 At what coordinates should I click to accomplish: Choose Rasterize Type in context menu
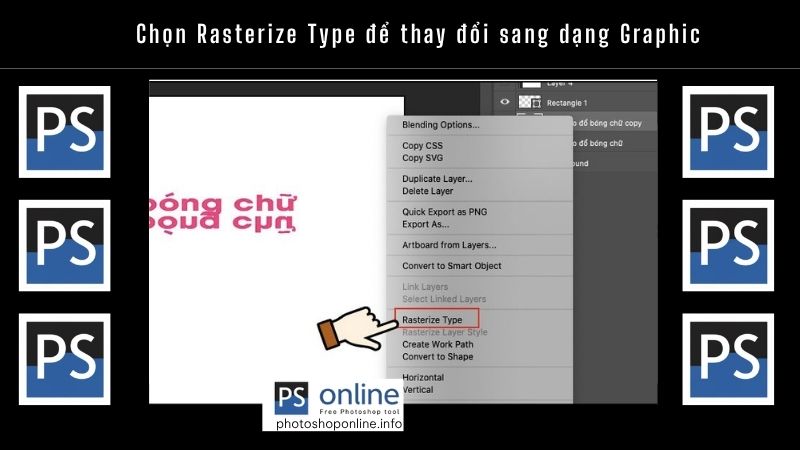point(432,320)
